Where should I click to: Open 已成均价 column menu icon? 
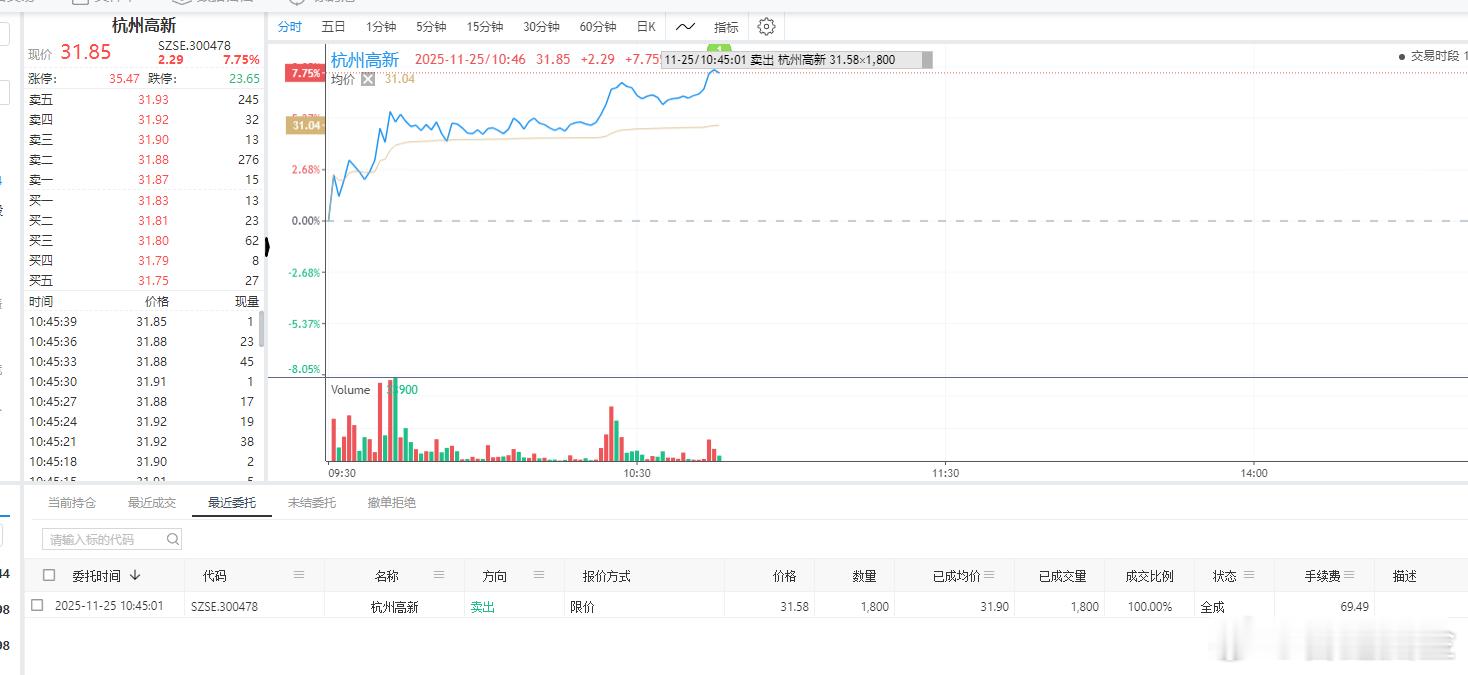[x=989, y=575]
